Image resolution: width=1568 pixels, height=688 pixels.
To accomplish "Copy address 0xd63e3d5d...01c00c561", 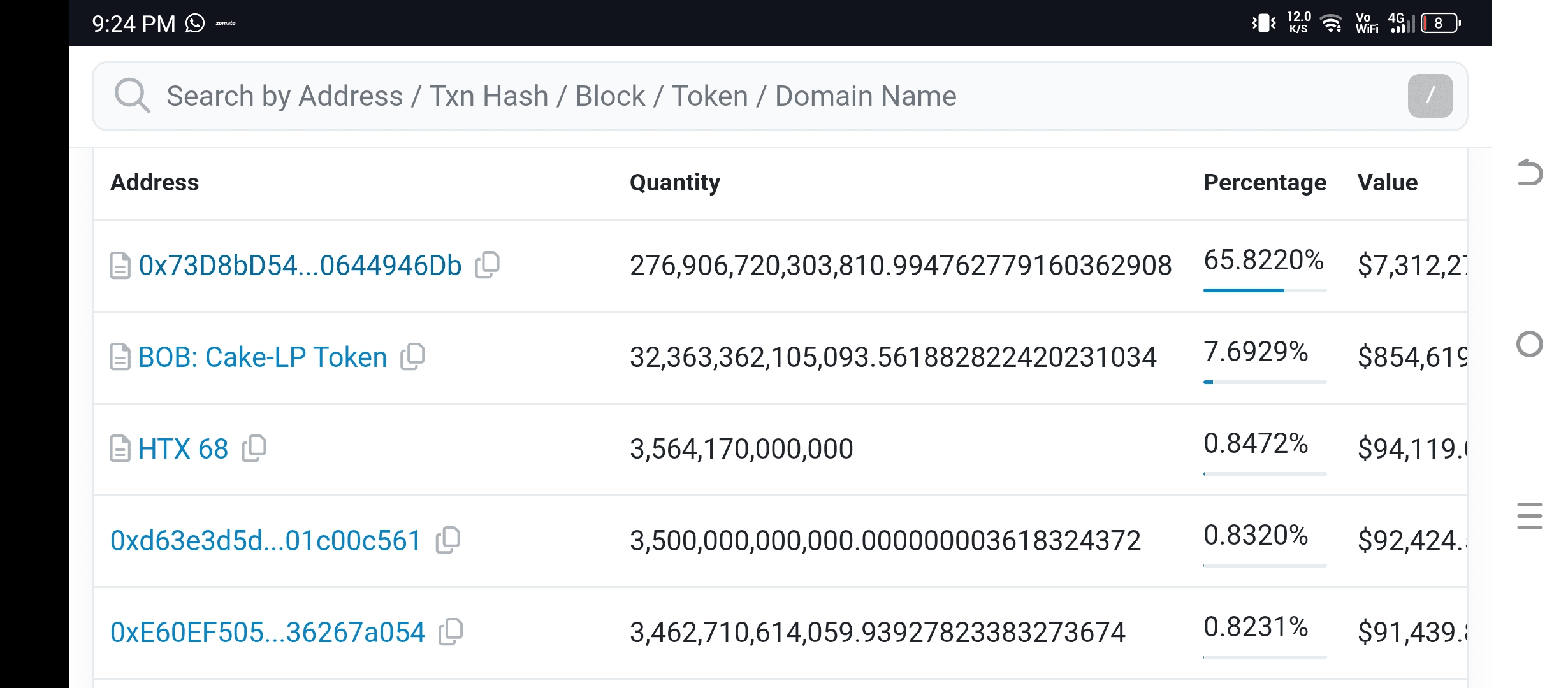I will pos(448,540).
